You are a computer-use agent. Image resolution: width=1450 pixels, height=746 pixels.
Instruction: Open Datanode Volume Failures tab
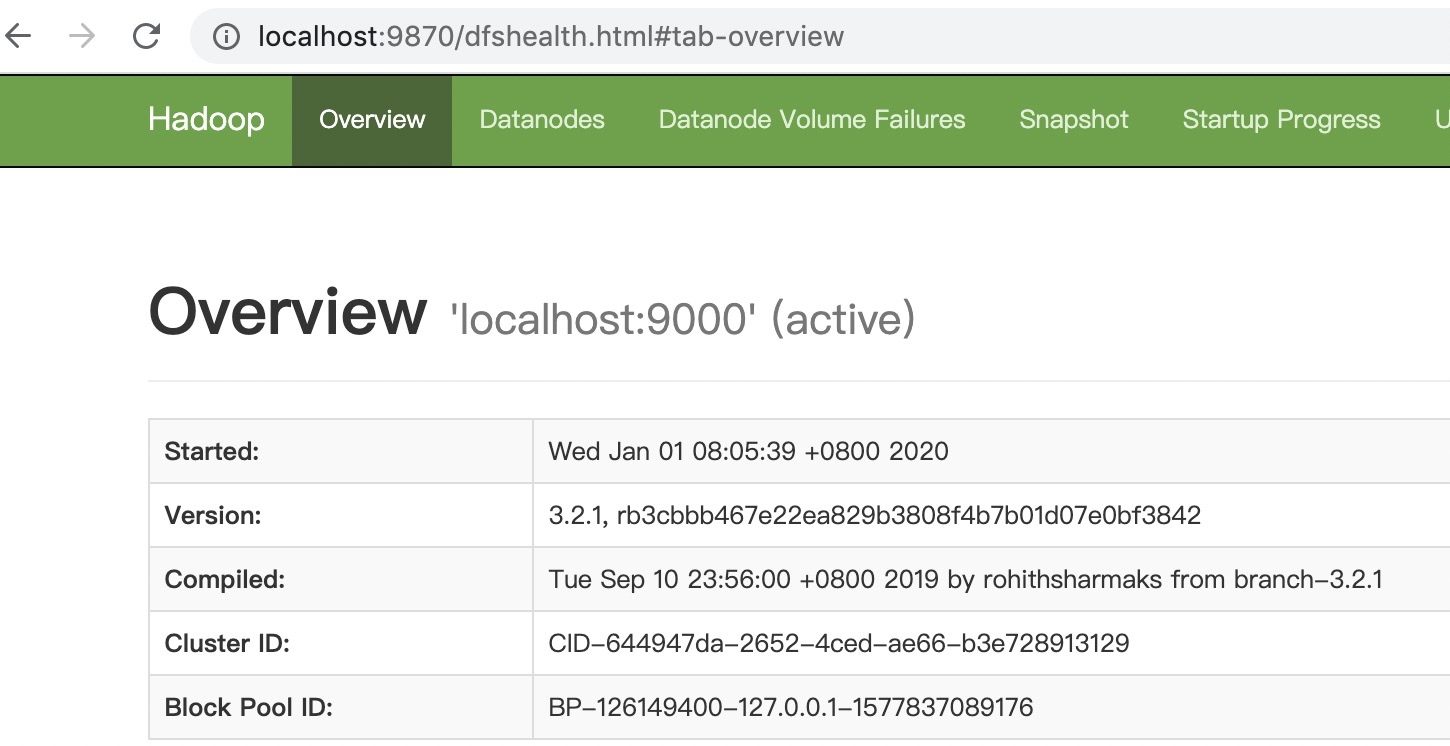tap(812, 120)
